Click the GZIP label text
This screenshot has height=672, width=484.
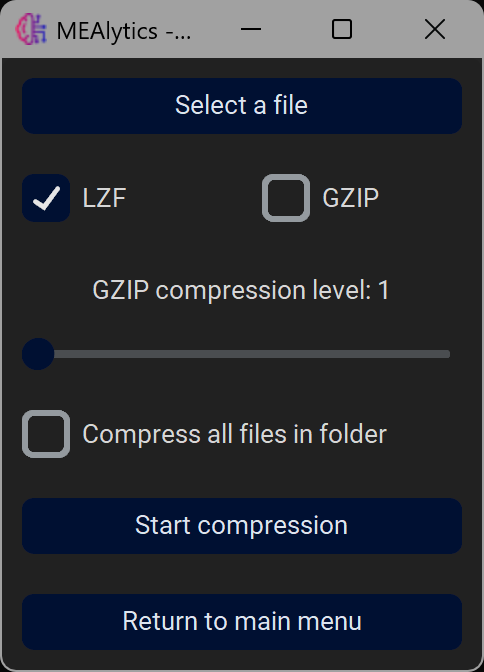(x=351, y=198)
